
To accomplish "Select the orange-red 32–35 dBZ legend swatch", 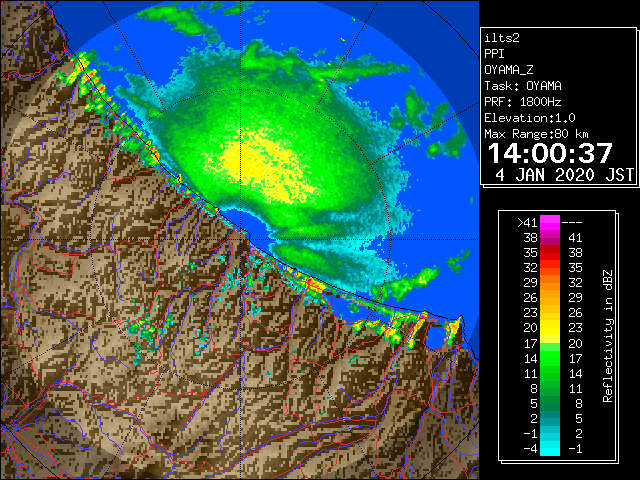I will 550,268.
